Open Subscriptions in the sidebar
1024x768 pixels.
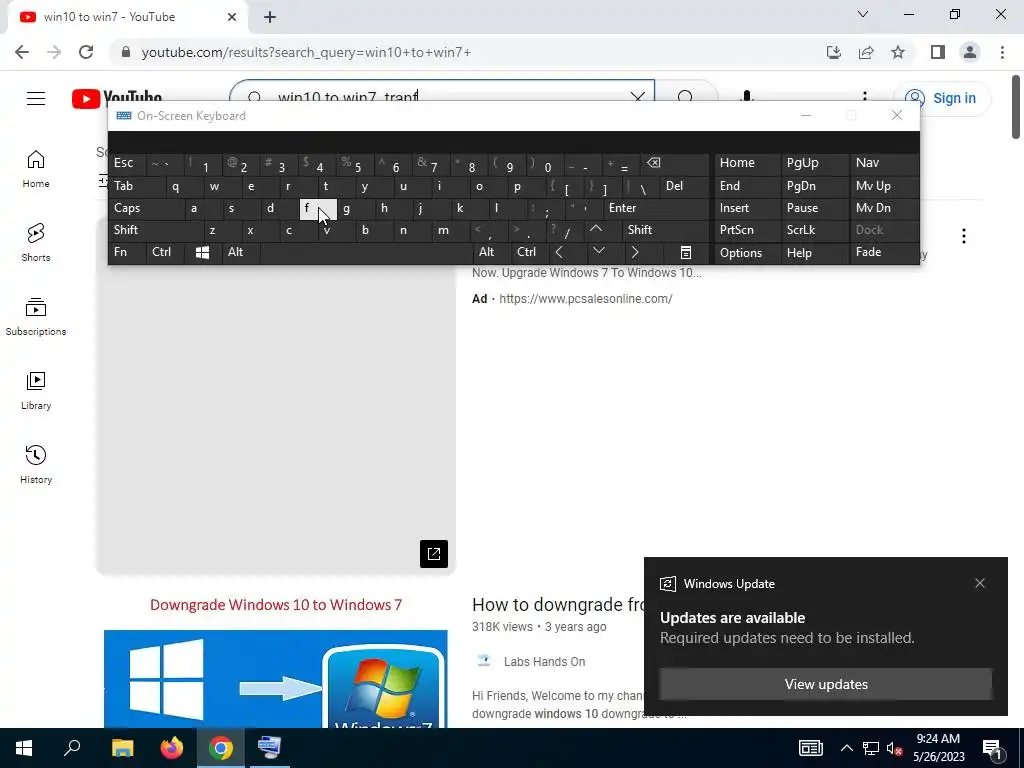tap(36, 317)
